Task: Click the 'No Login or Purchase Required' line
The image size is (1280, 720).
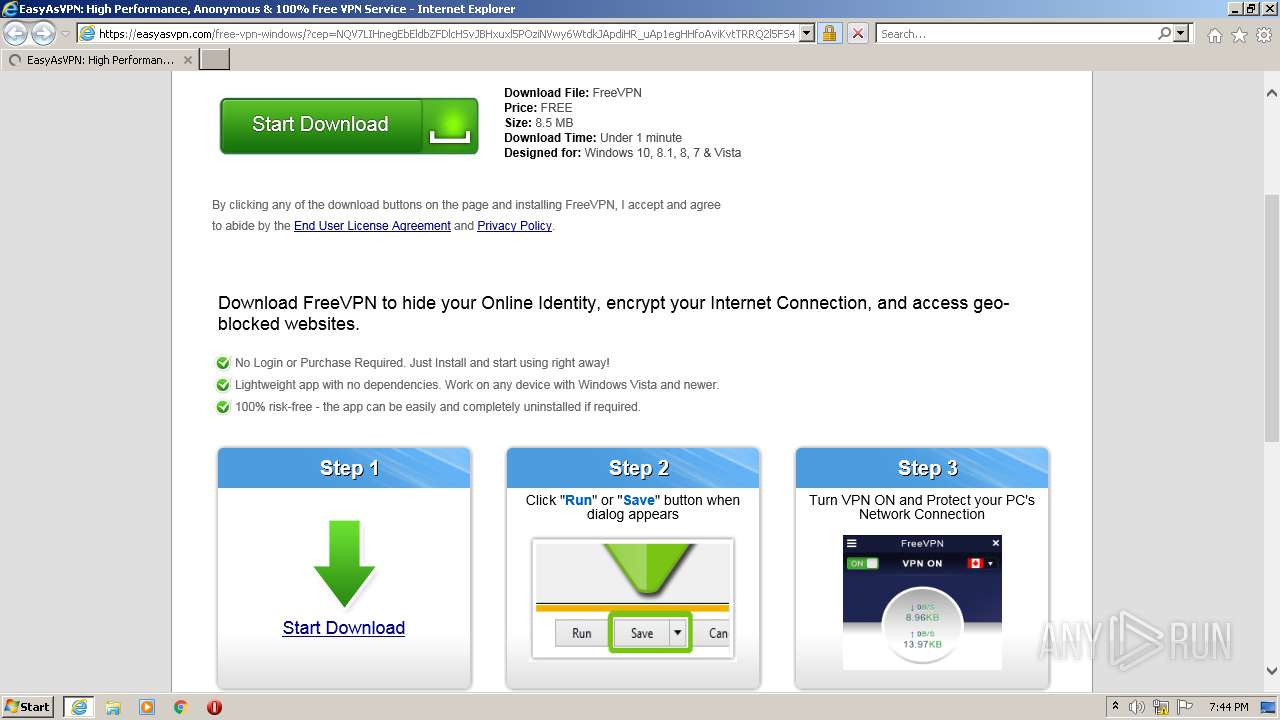Action: [x=422, y=363]
